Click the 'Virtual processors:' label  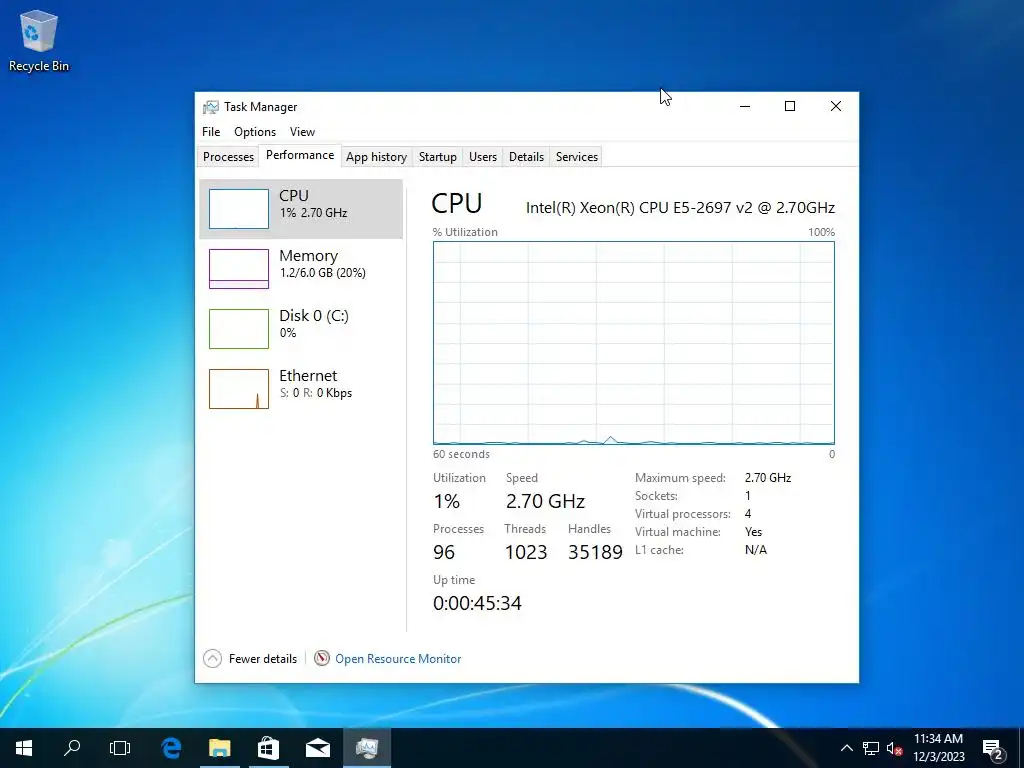[682, 514]
